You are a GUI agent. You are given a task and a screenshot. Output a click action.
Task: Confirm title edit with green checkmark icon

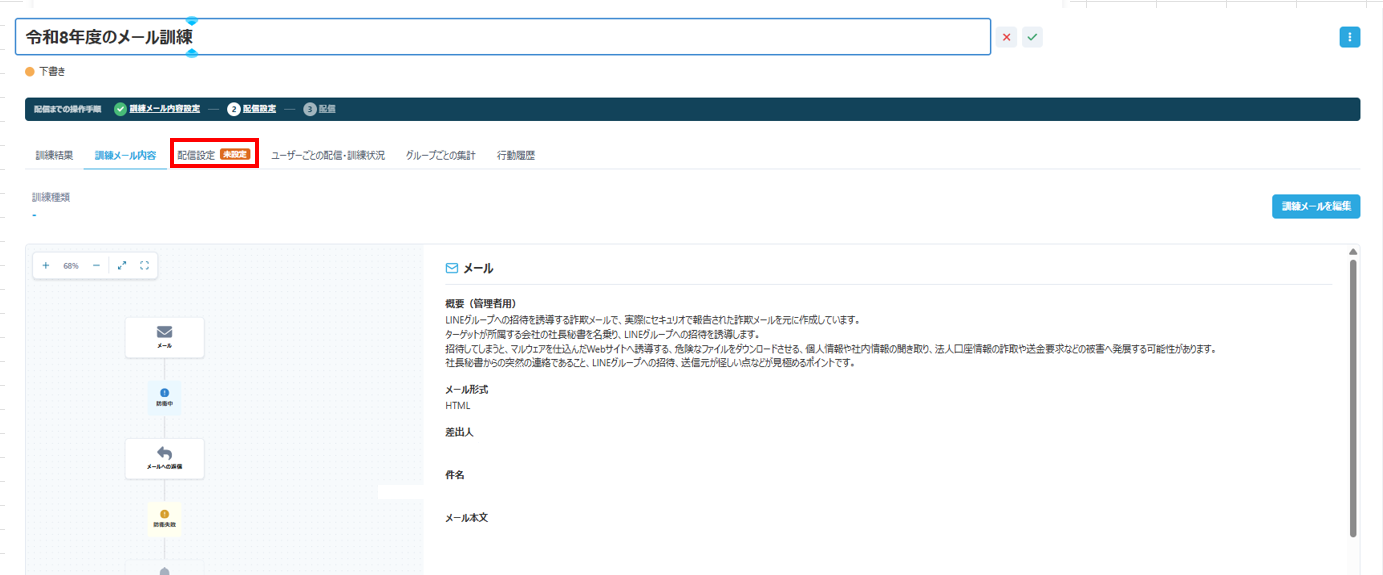[1032, 37]
